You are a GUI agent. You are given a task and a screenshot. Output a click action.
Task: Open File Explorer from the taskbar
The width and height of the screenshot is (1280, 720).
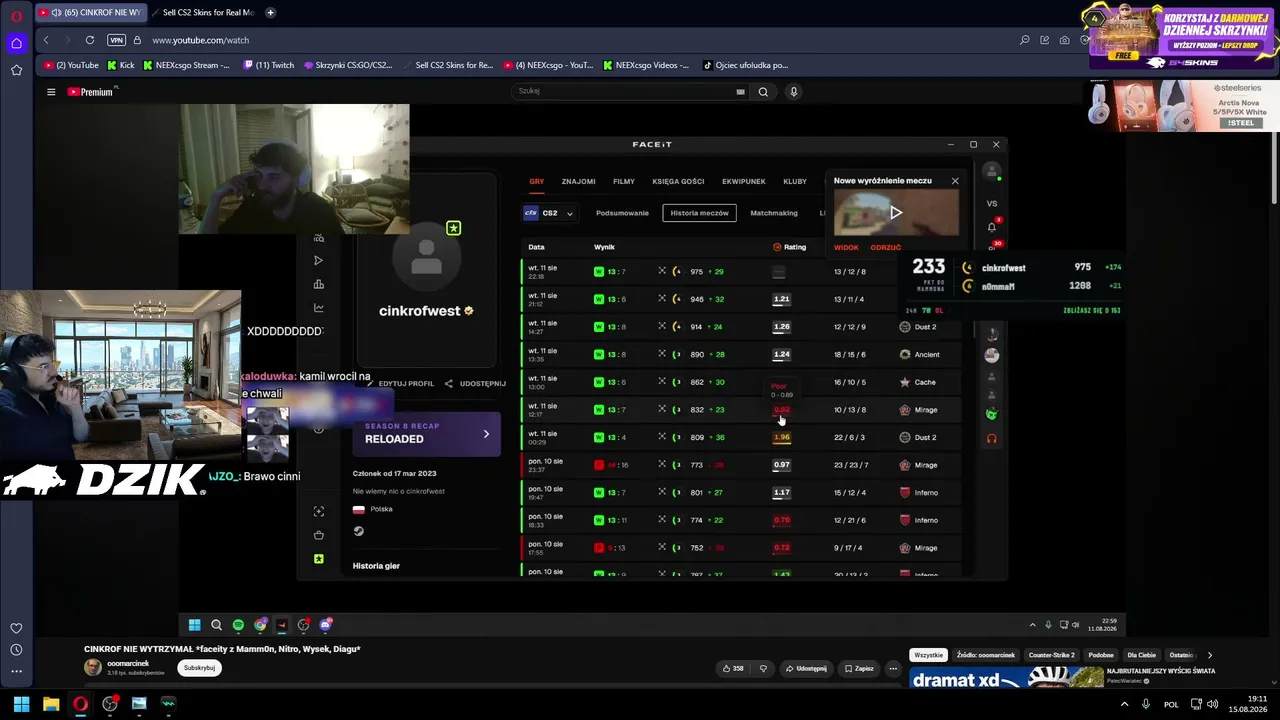51,704
